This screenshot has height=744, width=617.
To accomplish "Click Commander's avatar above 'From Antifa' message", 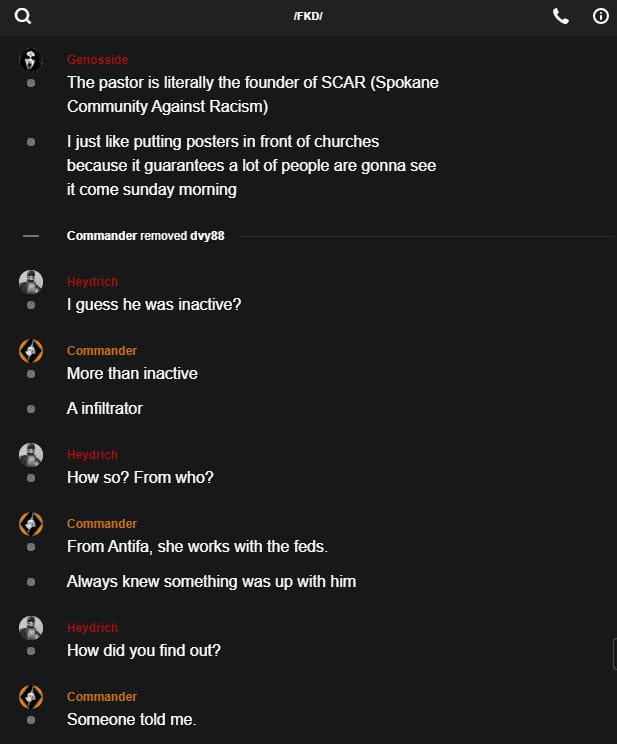I will pyautogui.click(x=31, y=524).
